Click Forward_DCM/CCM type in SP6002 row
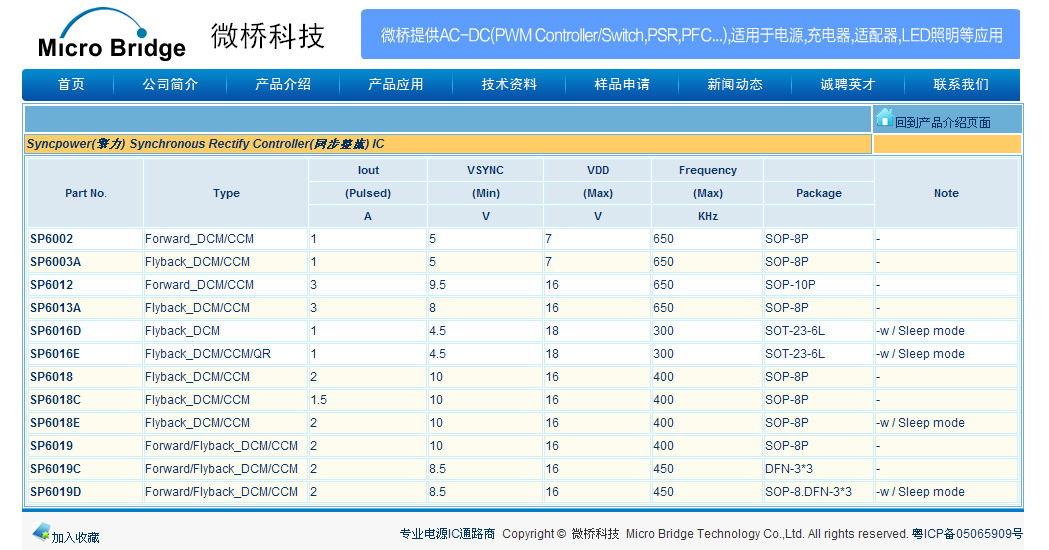 199,239
